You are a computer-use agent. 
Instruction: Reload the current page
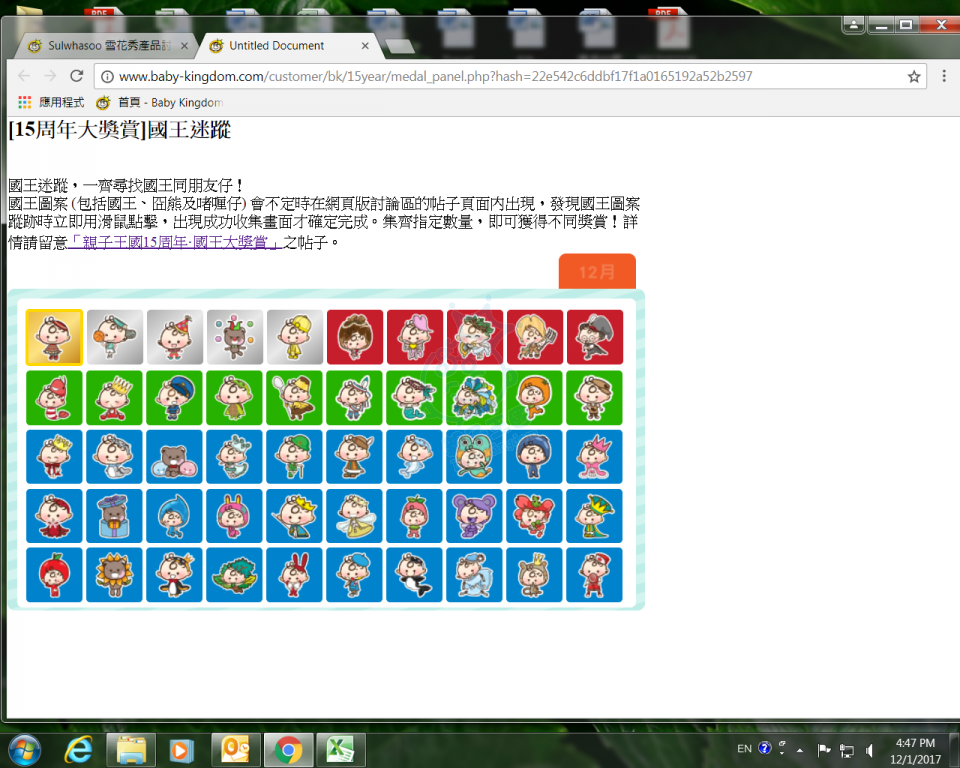[x=76, y=76]
